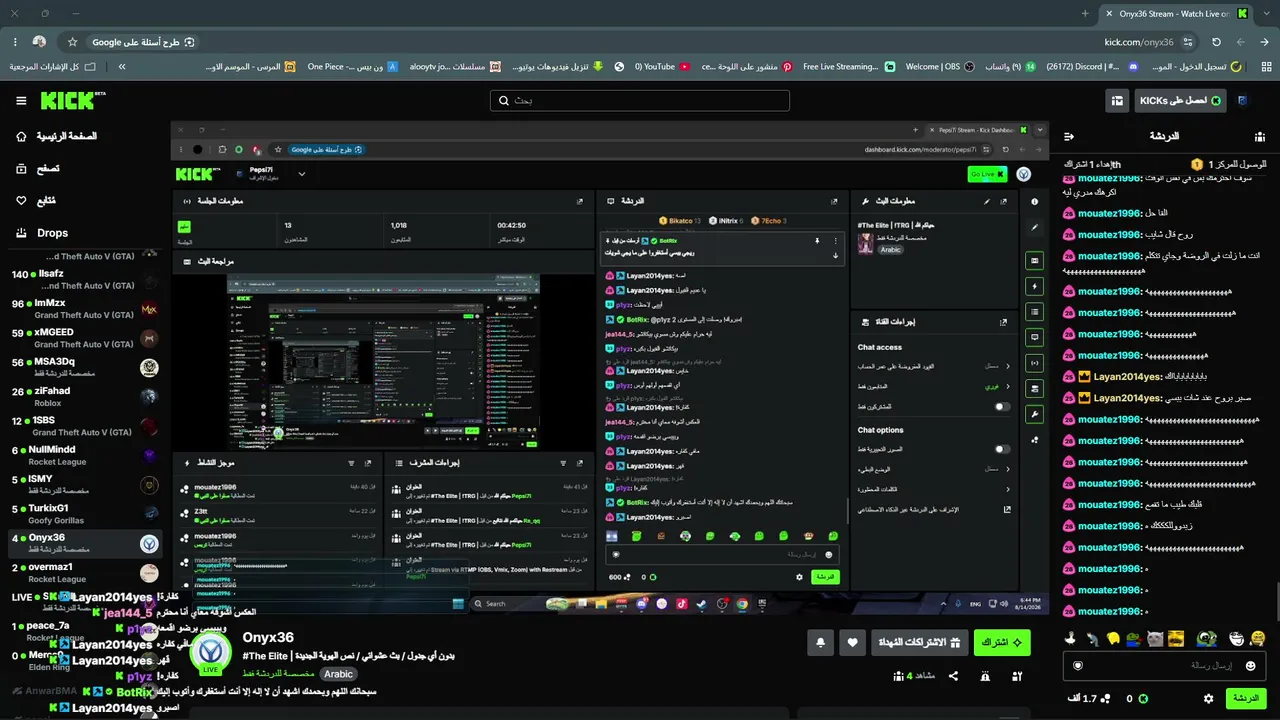1280x720 pixels.
Task: Insert the duck emote into chat
Action: point(1069,638)
